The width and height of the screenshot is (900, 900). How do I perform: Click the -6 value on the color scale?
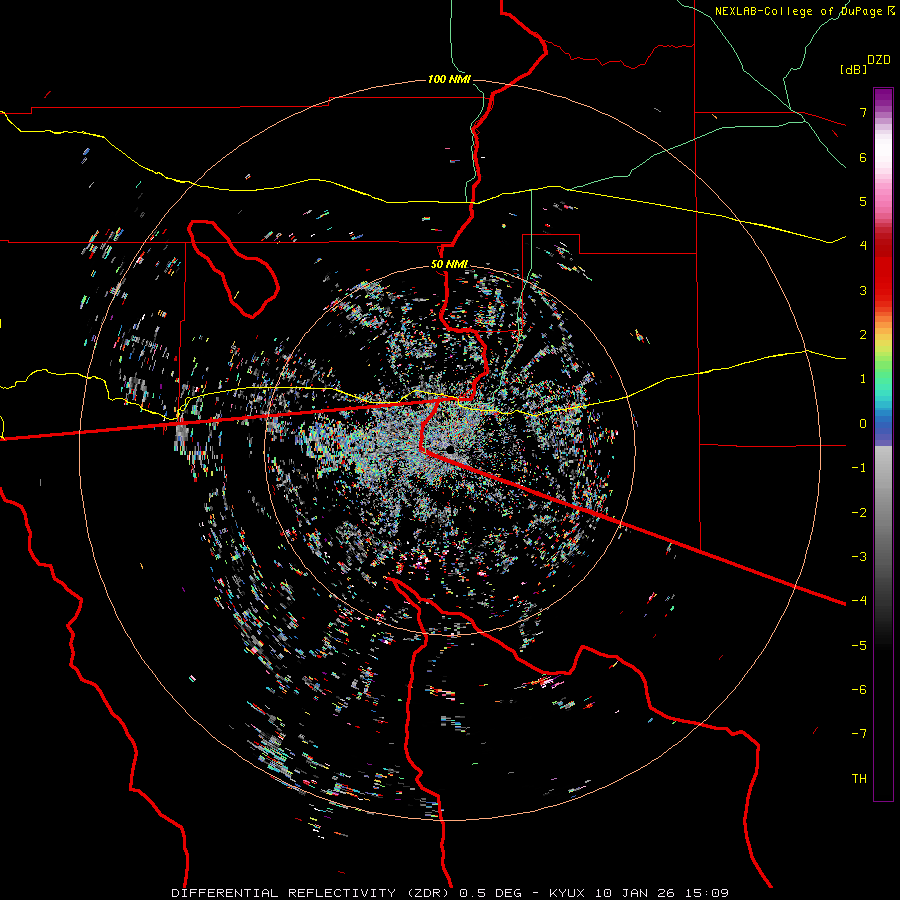pos(859,690)
